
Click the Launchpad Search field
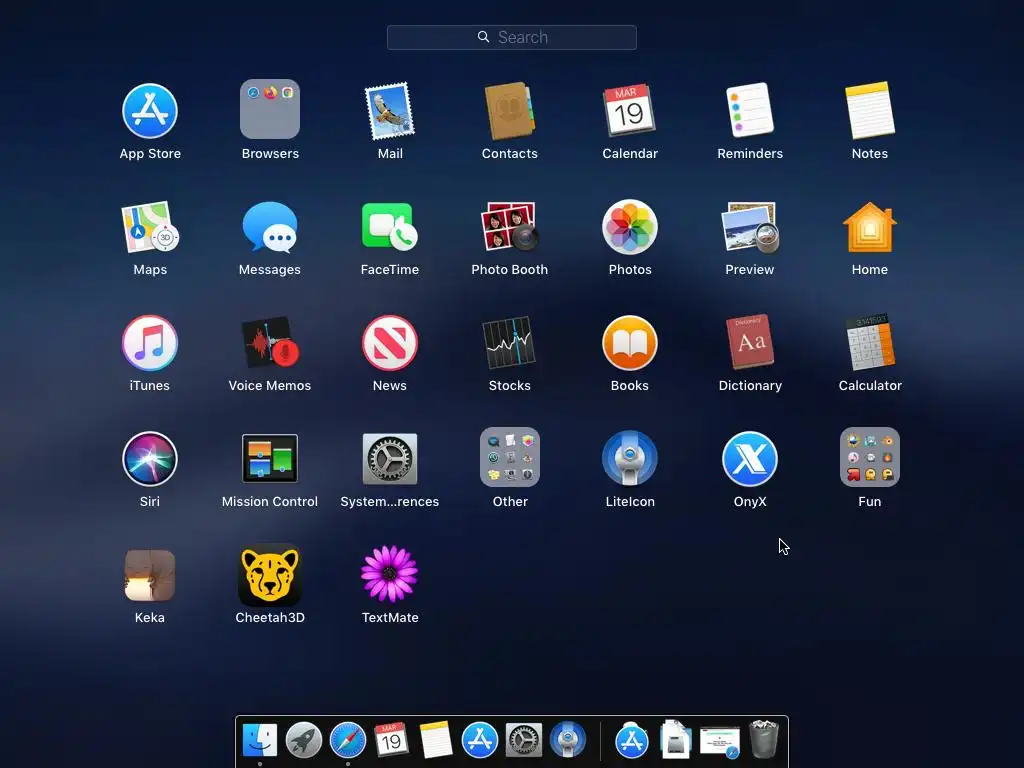pyautogui.click(x=511, y=37)
